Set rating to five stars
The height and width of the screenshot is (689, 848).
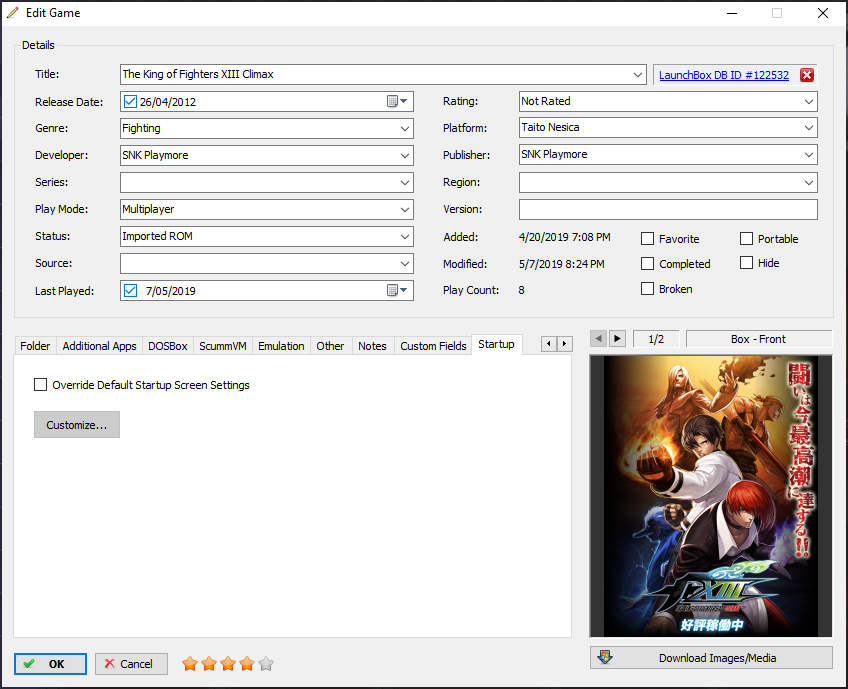coord(266,664)
